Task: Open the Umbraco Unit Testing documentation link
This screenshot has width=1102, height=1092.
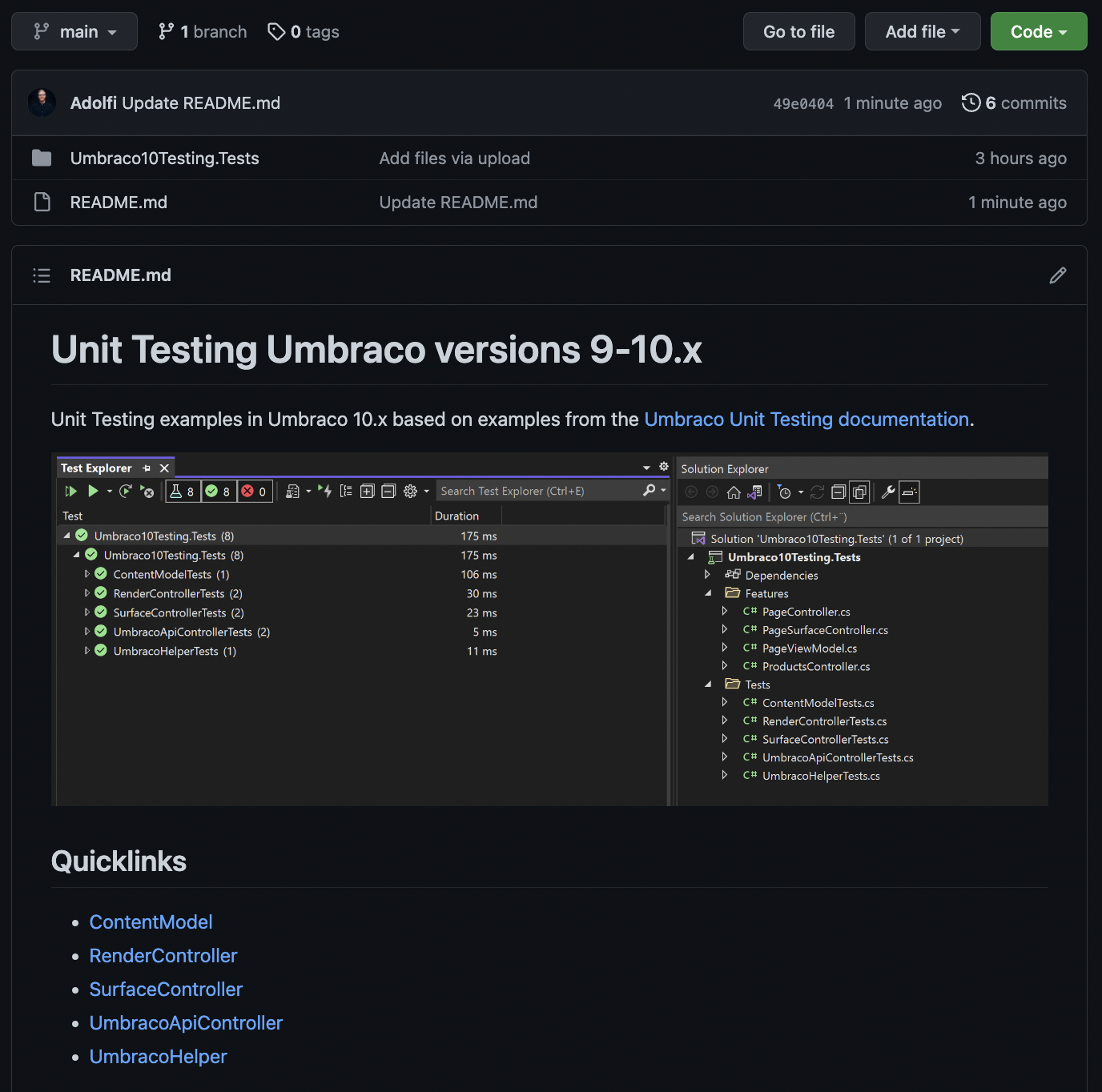Action: click(x=806, y=420)
